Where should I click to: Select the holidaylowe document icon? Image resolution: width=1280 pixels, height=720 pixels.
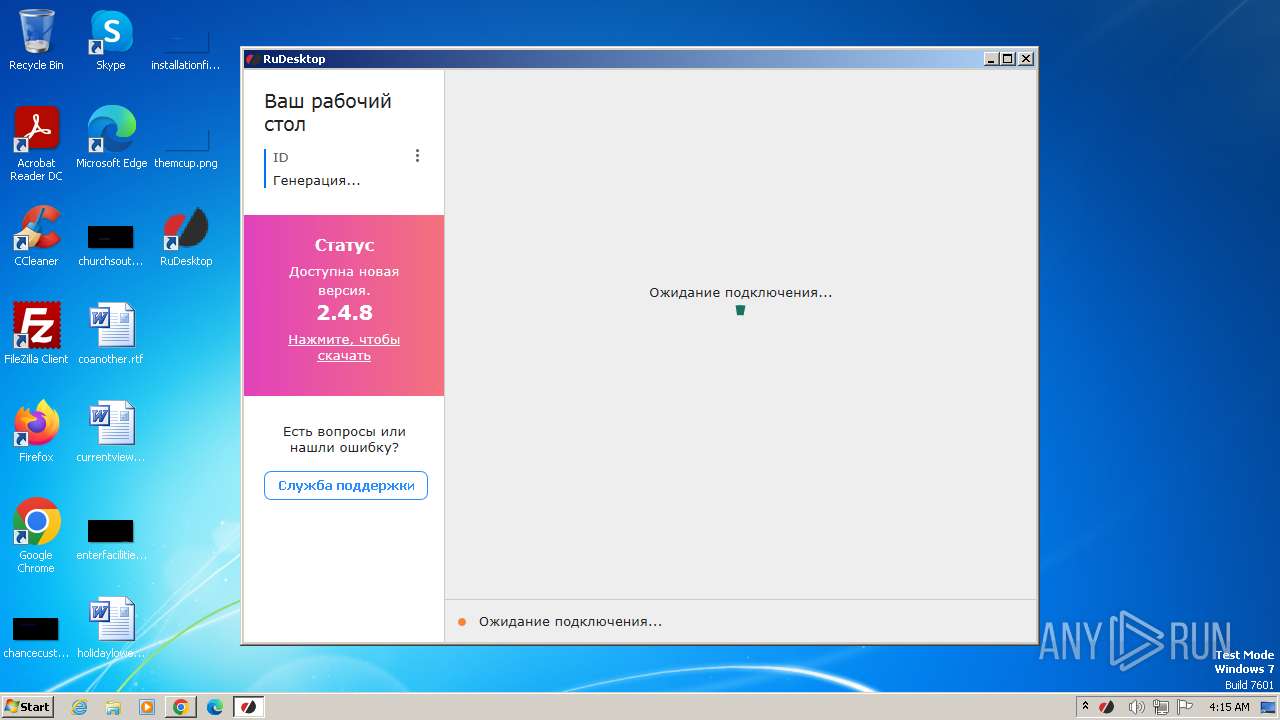point(111,628)
